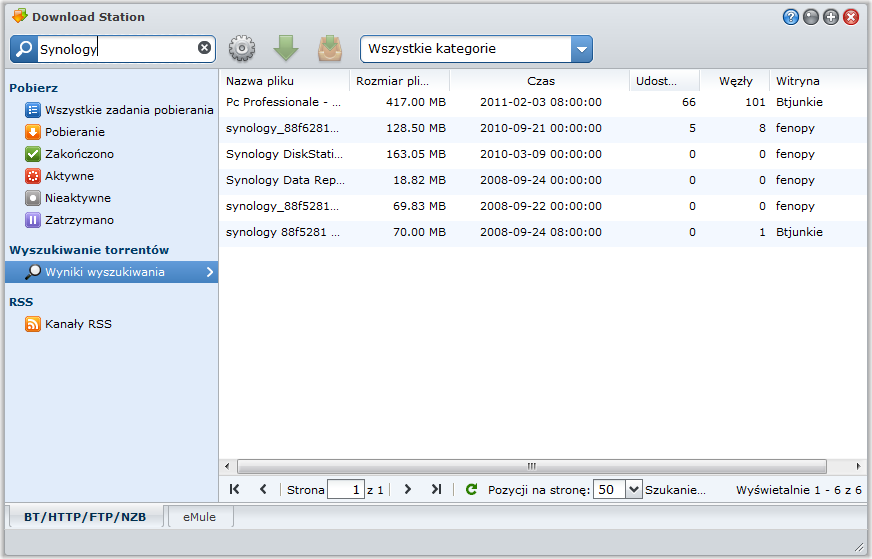
Task: Clear the Synology search text
Action: pos(204,48)
